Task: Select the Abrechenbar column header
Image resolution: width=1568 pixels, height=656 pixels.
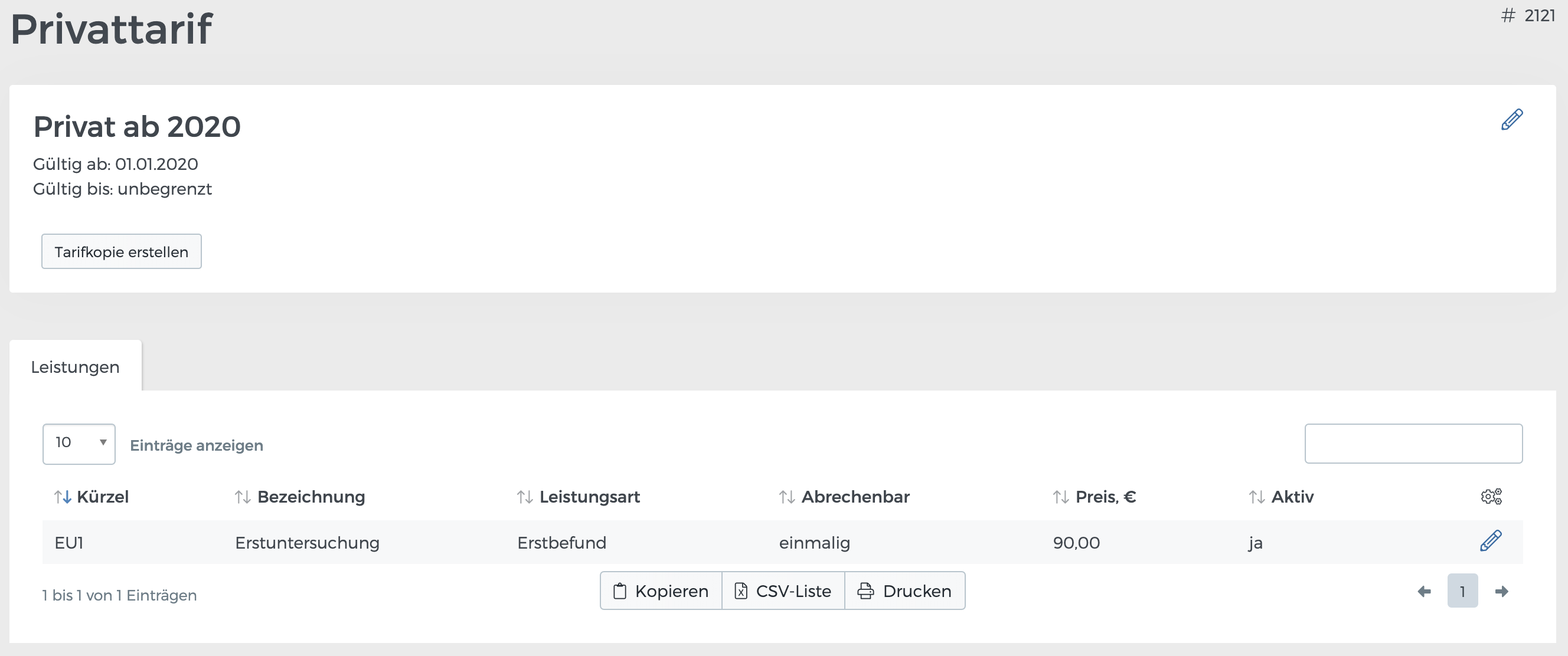Action: tap(855, 497)
